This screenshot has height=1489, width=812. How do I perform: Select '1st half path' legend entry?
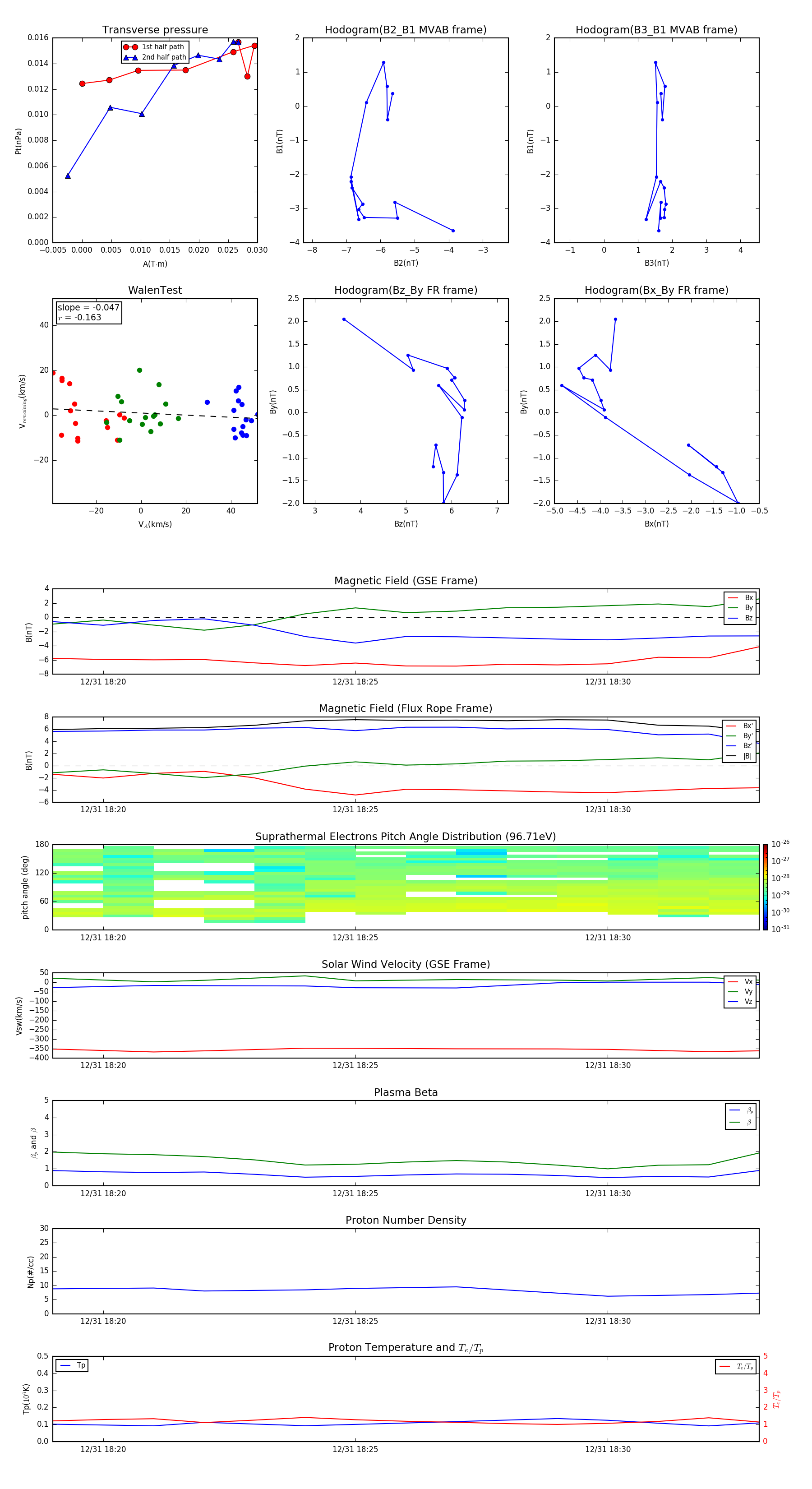(154, 47)
